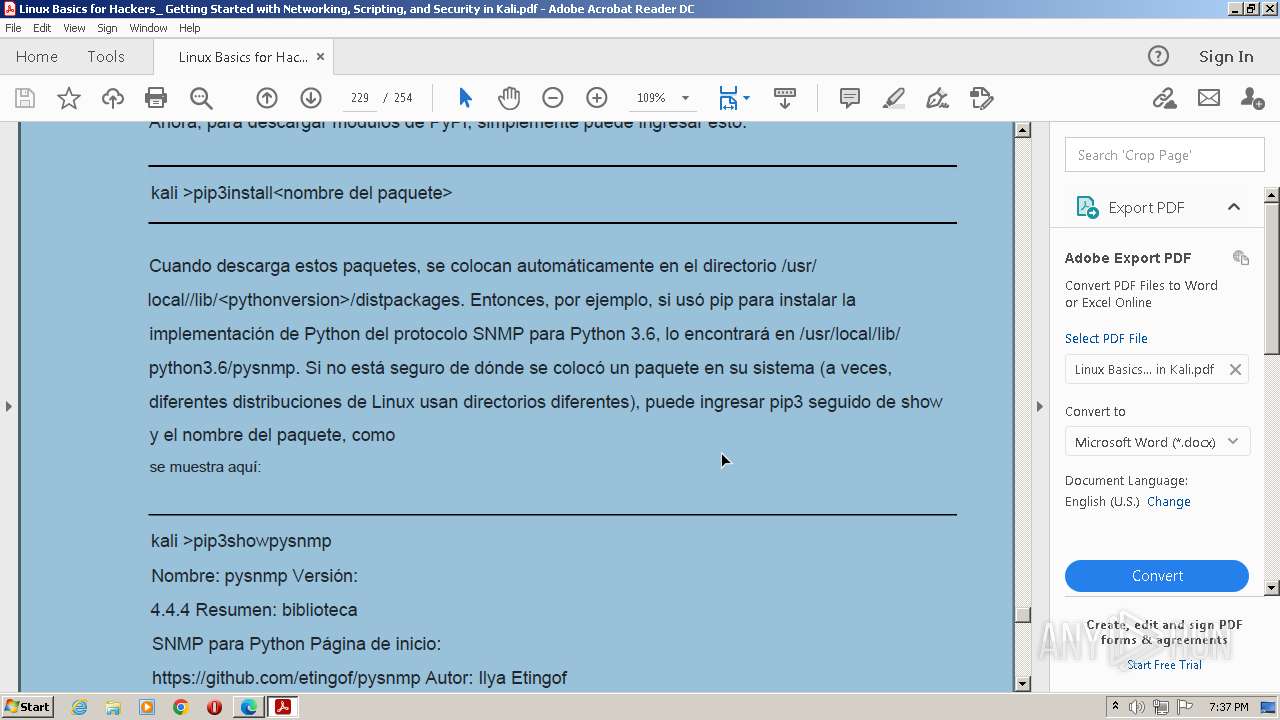The width and height of the screenshot is (1280, 720).
Task: Open the View menu
Action: click(74, 28)
